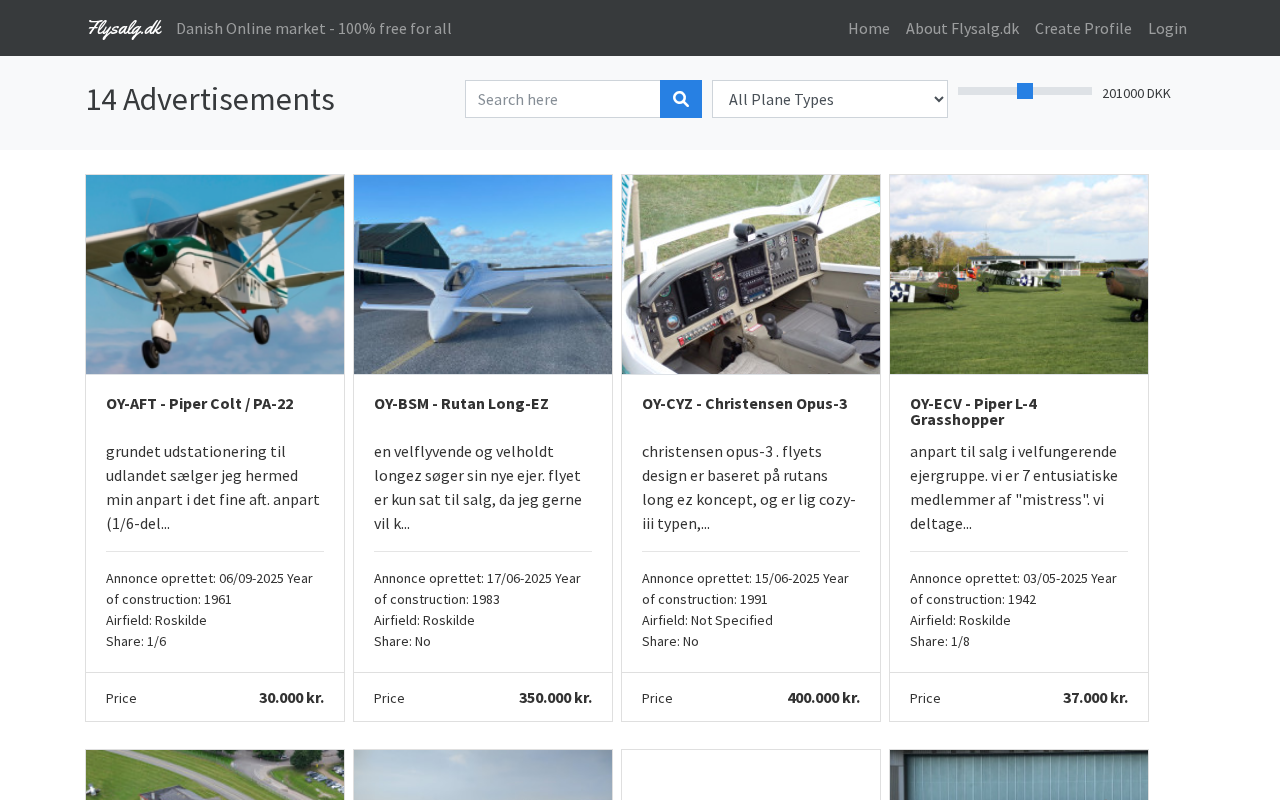Click the price range slider handle
Viewport: 1280px width, 800px height.
(1025, 91)
